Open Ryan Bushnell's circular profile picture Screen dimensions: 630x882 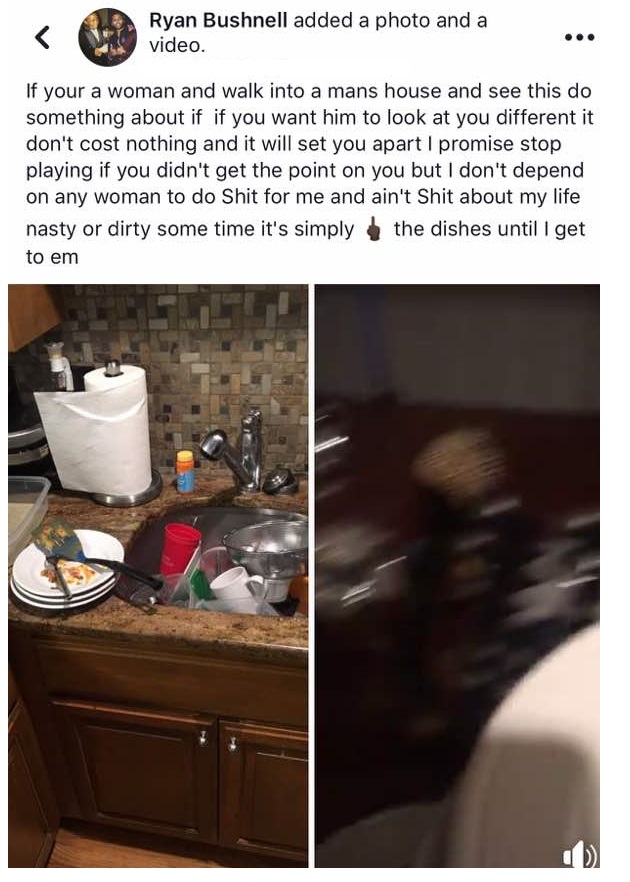point(107,37)
